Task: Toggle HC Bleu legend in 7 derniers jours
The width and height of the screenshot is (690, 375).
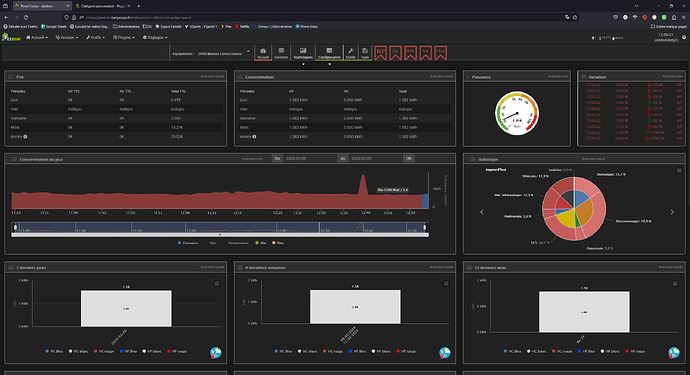Action: tap(55, 351)
